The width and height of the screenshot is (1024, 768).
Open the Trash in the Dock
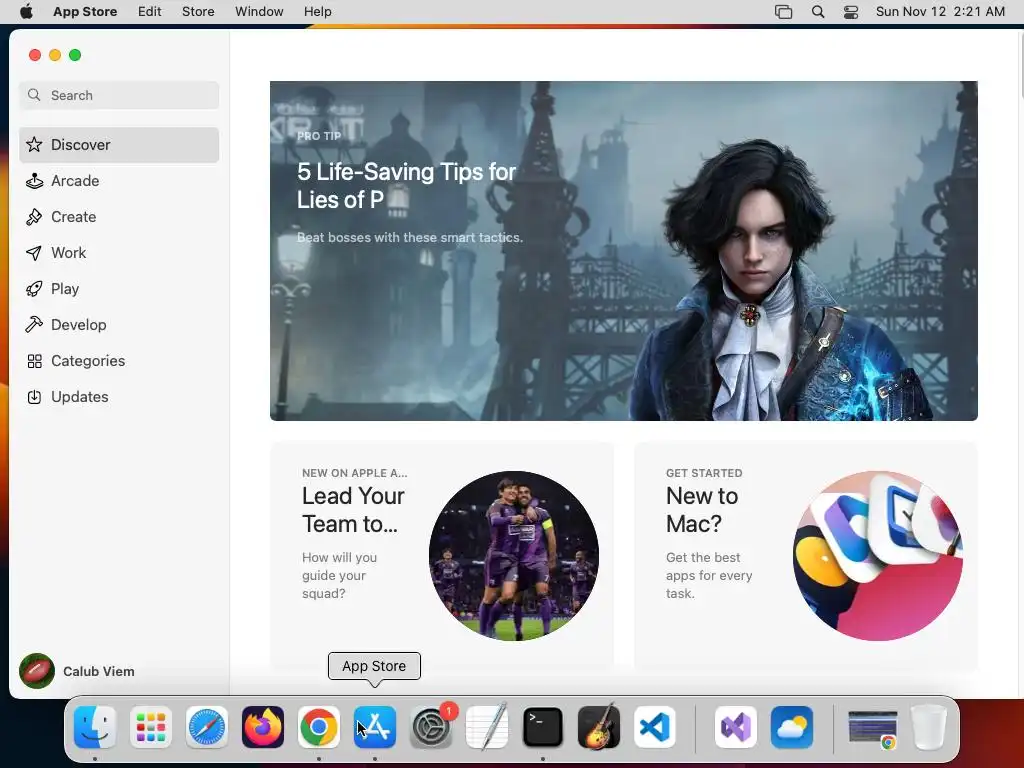pos(929,727)
